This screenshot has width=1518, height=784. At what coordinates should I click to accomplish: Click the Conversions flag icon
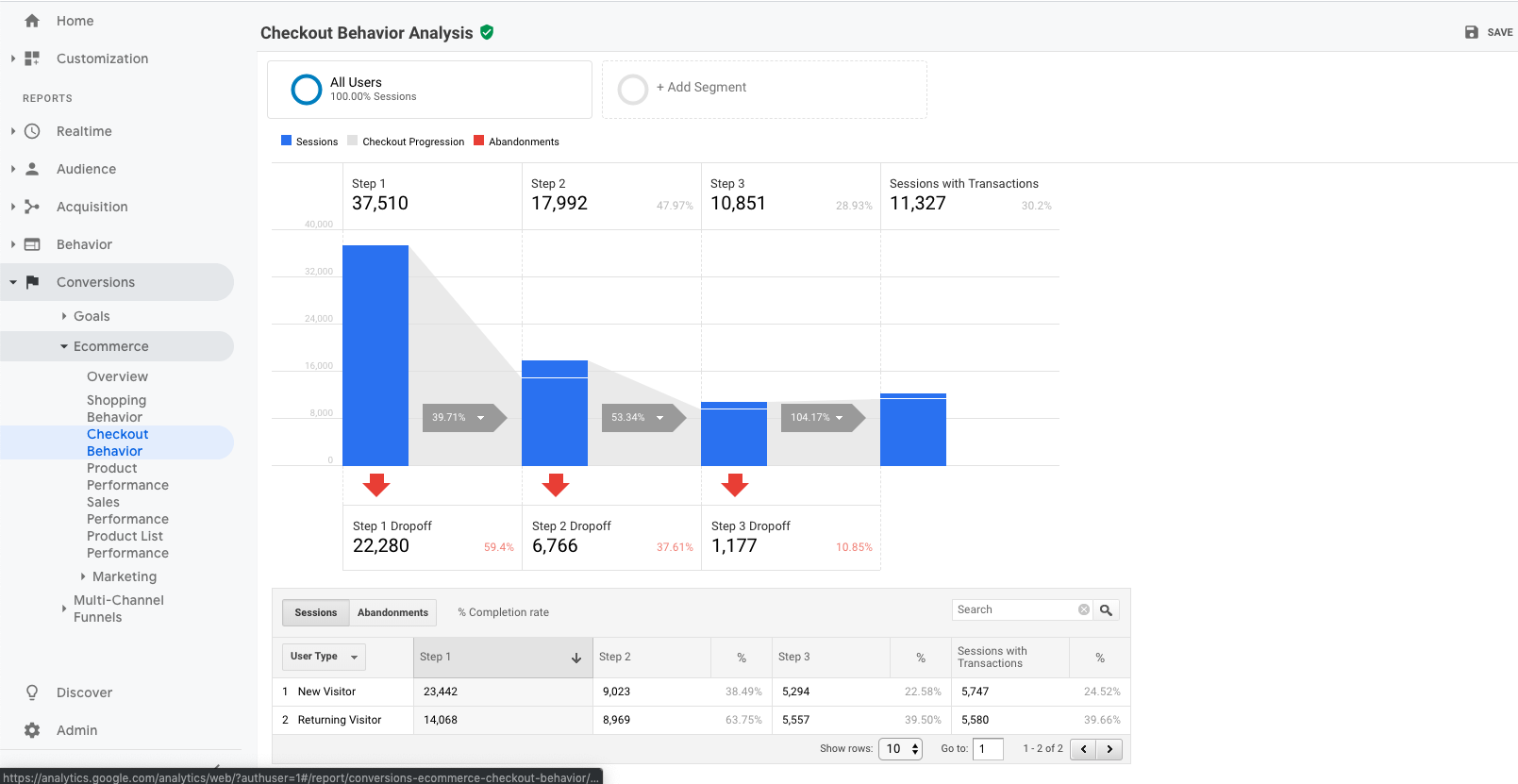coord(32,282)
